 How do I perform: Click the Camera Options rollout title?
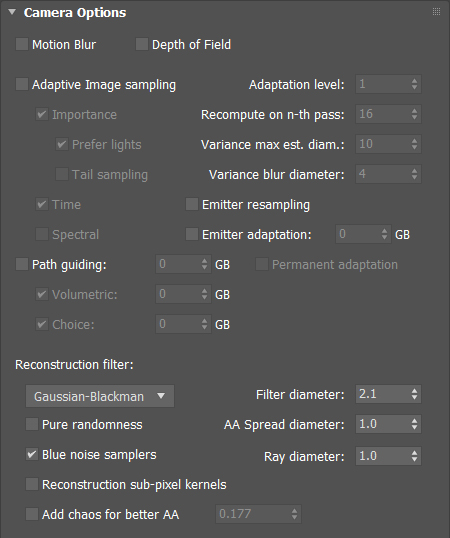point(75,13)
